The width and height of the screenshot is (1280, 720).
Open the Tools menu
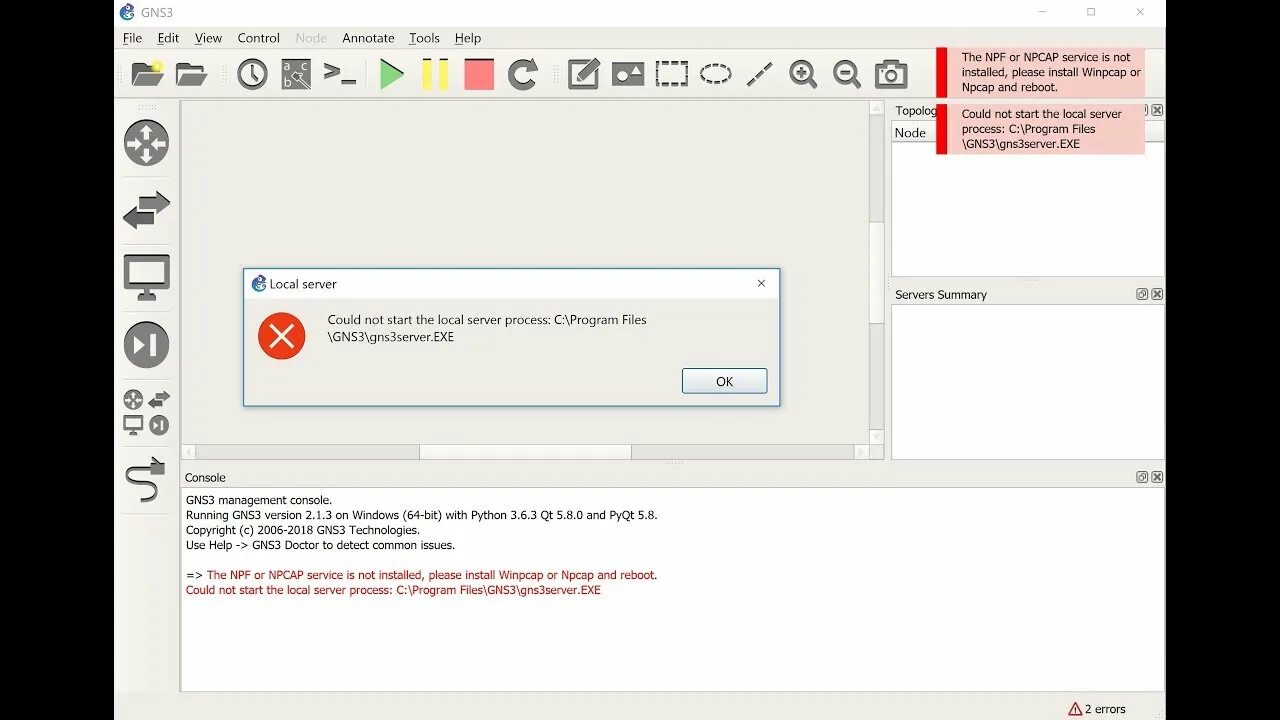click(424, 38)
